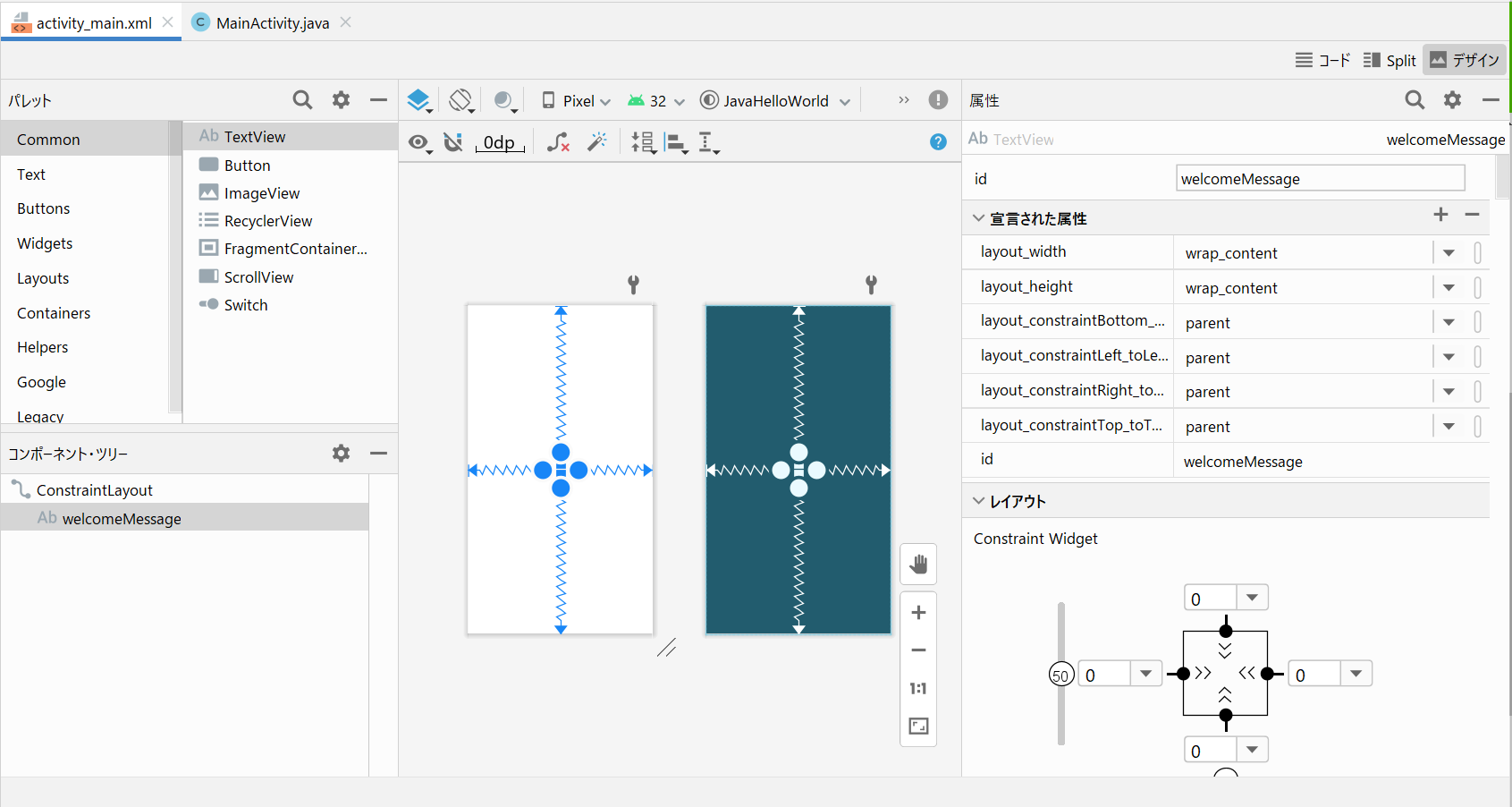Screen dimensions: 1512x807
Task: Click the id input field
Action: click(x=1320, y=178)
